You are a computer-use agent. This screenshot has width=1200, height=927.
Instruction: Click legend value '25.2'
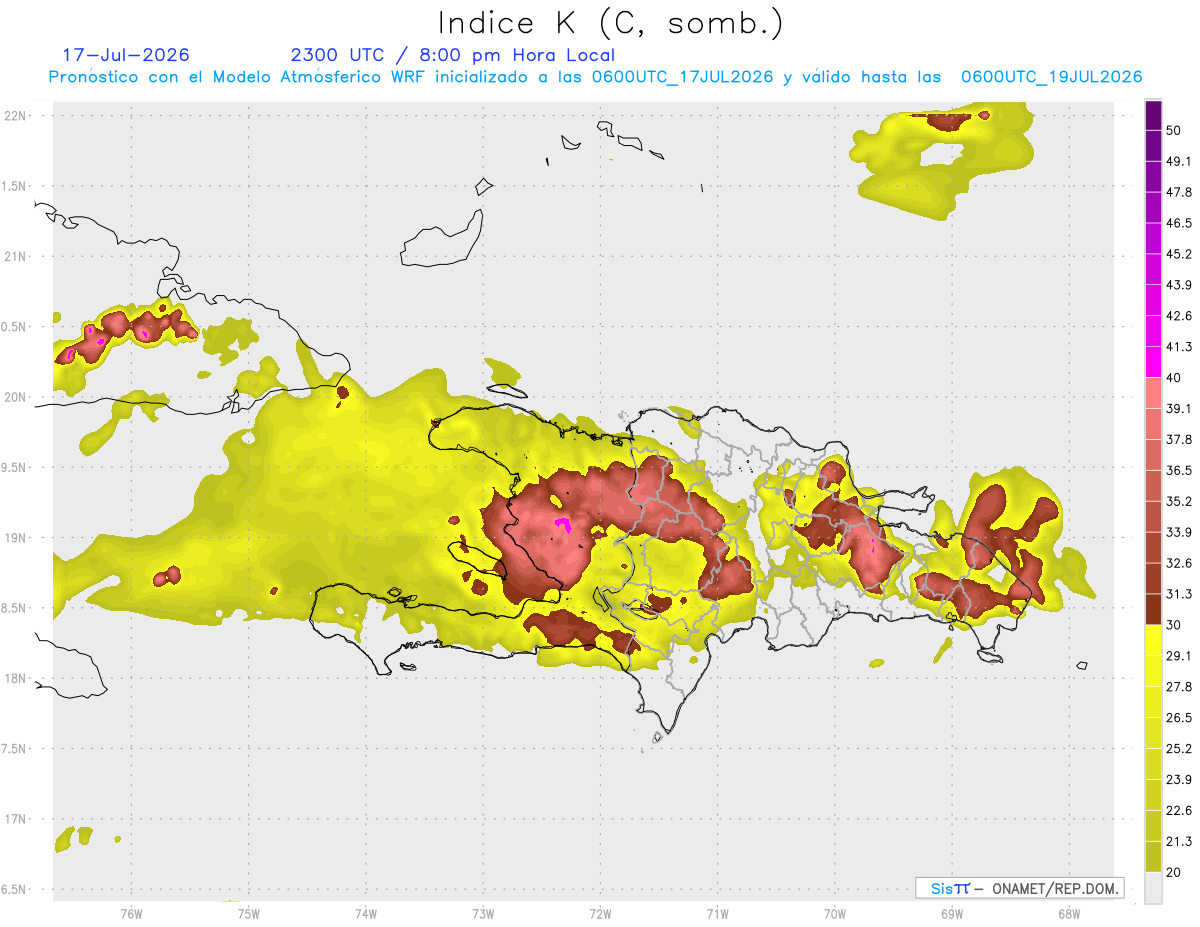click(x=1179, y=748)
